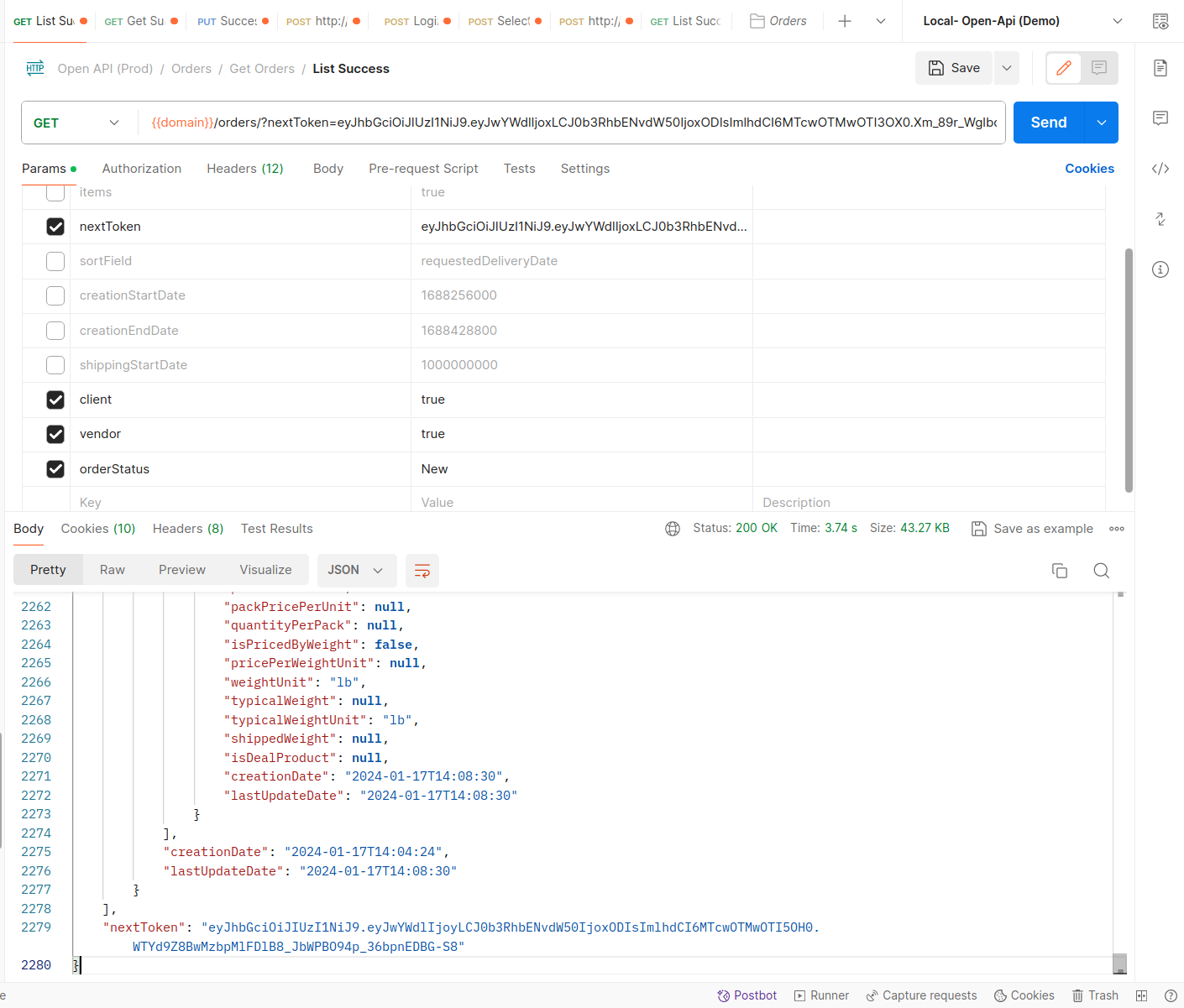Open the request Info sidebar icon
Viewport: 1184px width, 1008px height.
[1160, 269]
